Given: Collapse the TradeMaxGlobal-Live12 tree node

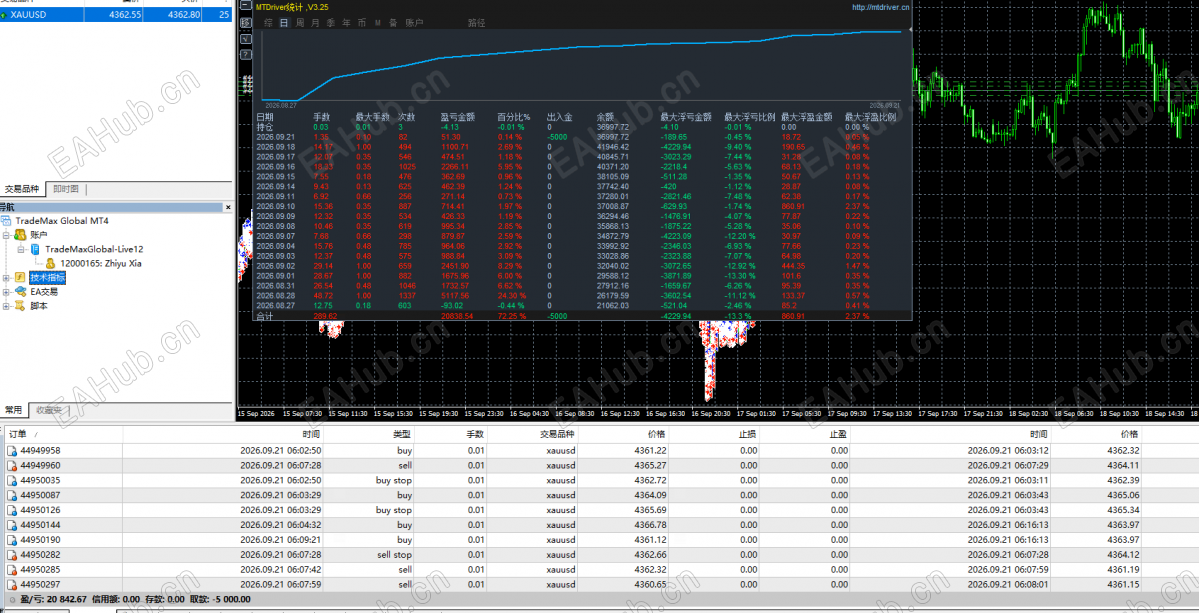Looking at the screenshot, I should pos(21,250).
